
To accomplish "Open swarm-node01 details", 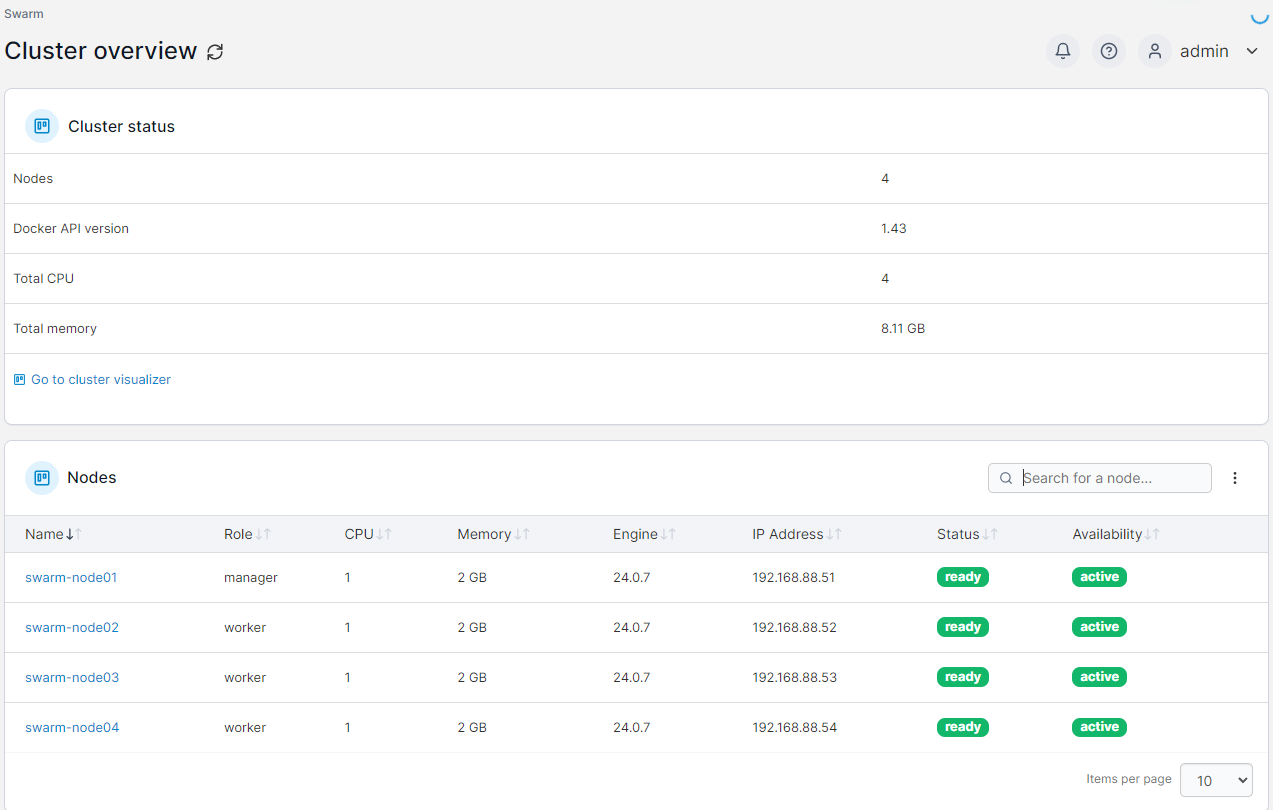I will [71, 577].
